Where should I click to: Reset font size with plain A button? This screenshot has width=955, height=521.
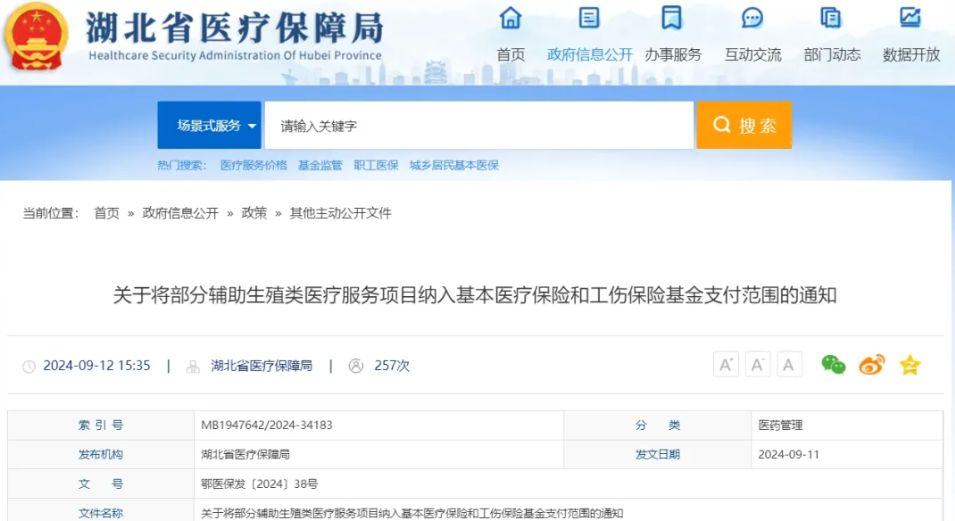790,365
